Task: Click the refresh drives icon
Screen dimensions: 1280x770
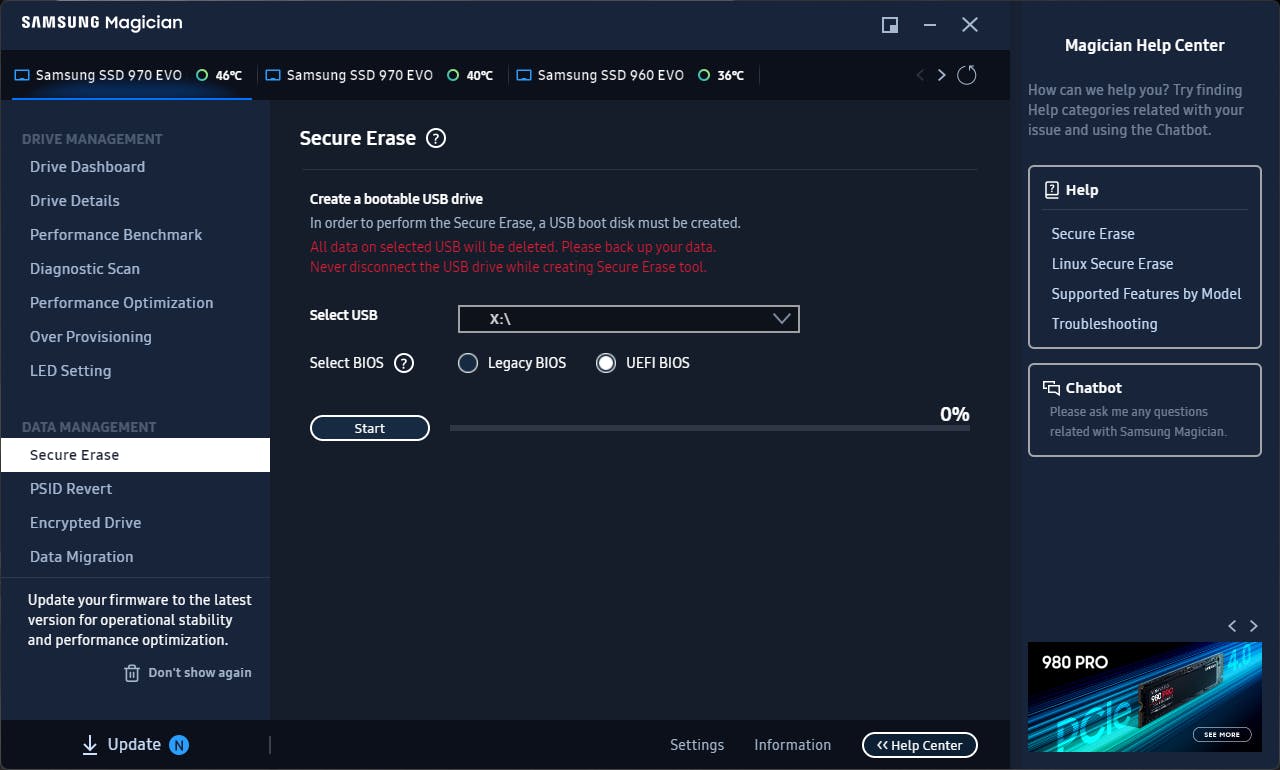Action: pos(966,75)
